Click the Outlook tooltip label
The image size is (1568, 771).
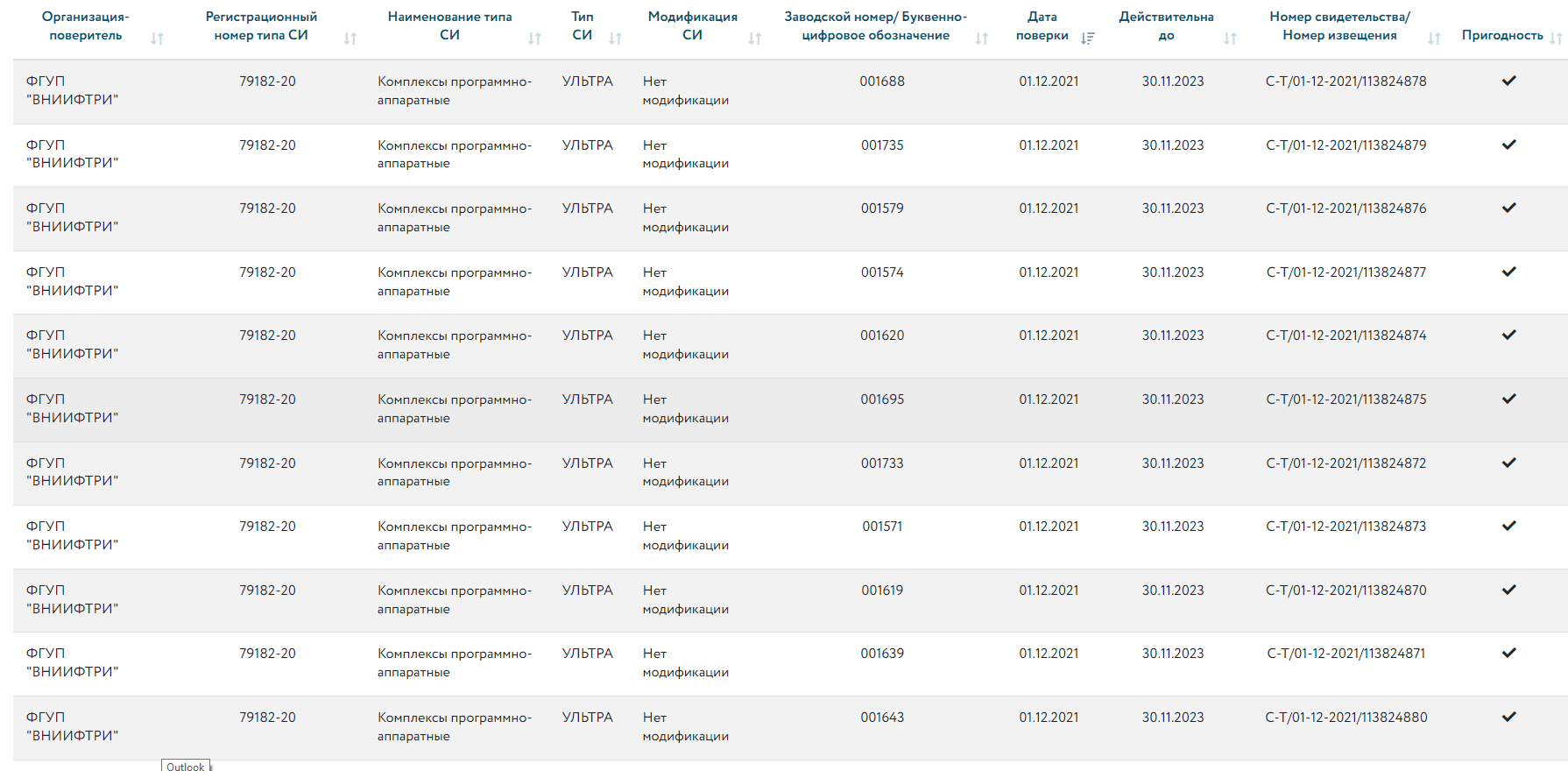(185, 766)
